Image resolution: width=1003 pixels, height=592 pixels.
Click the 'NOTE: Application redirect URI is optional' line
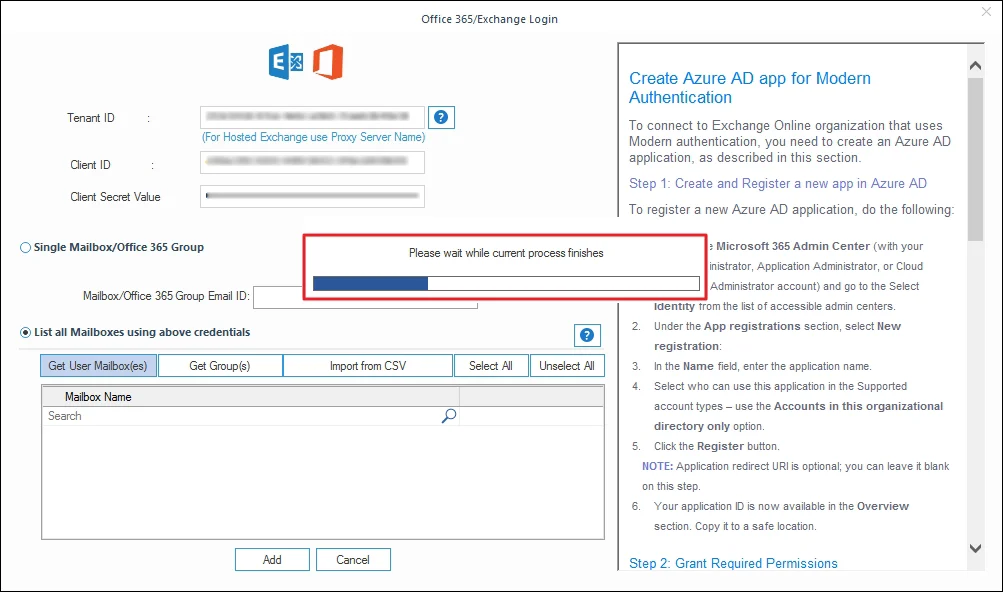click(x=796, y=466)
